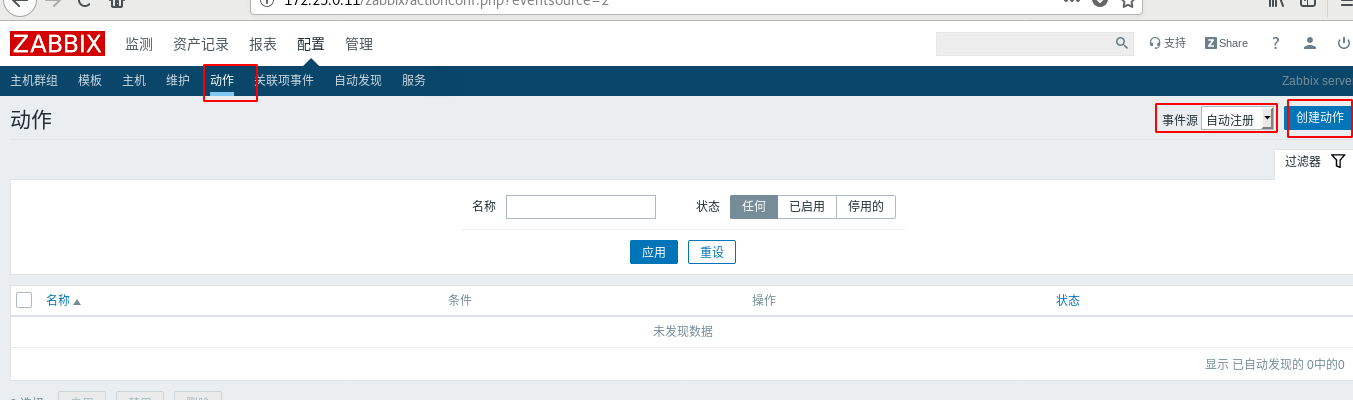The height and width of the screenshot is (400, 1353).
Task: Open the 支持 support link
Action: [x=1168, y=43]
